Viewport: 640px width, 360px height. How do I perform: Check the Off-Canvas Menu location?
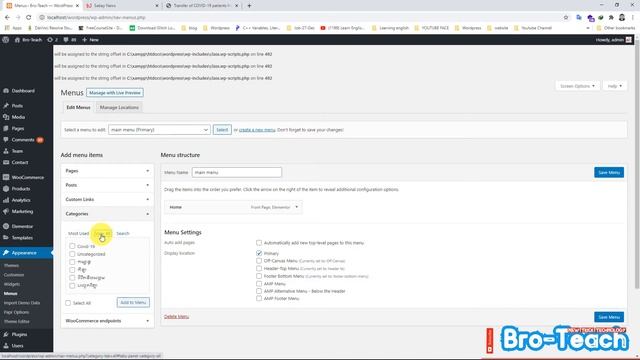pos(259,260)
